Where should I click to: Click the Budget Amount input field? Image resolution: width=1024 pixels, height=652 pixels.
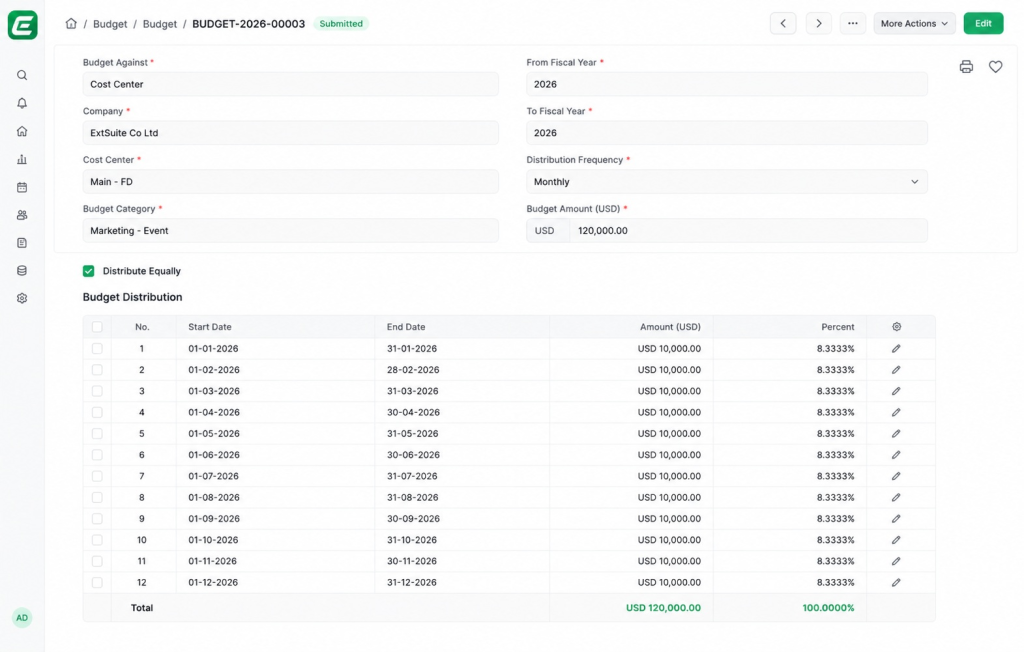748,231
